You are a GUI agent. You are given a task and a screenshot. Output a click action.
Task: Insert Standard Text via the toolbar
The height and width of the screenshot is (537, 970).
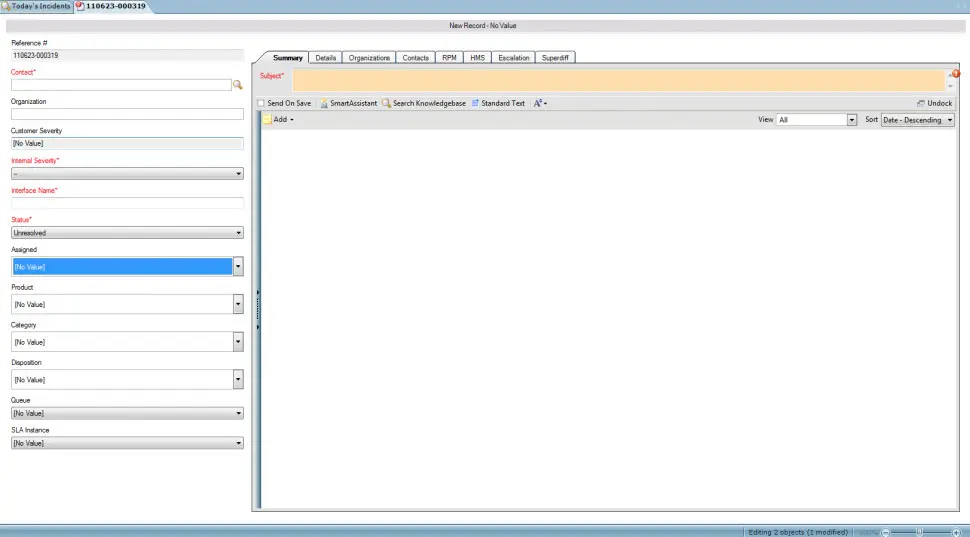click(498, 103)
